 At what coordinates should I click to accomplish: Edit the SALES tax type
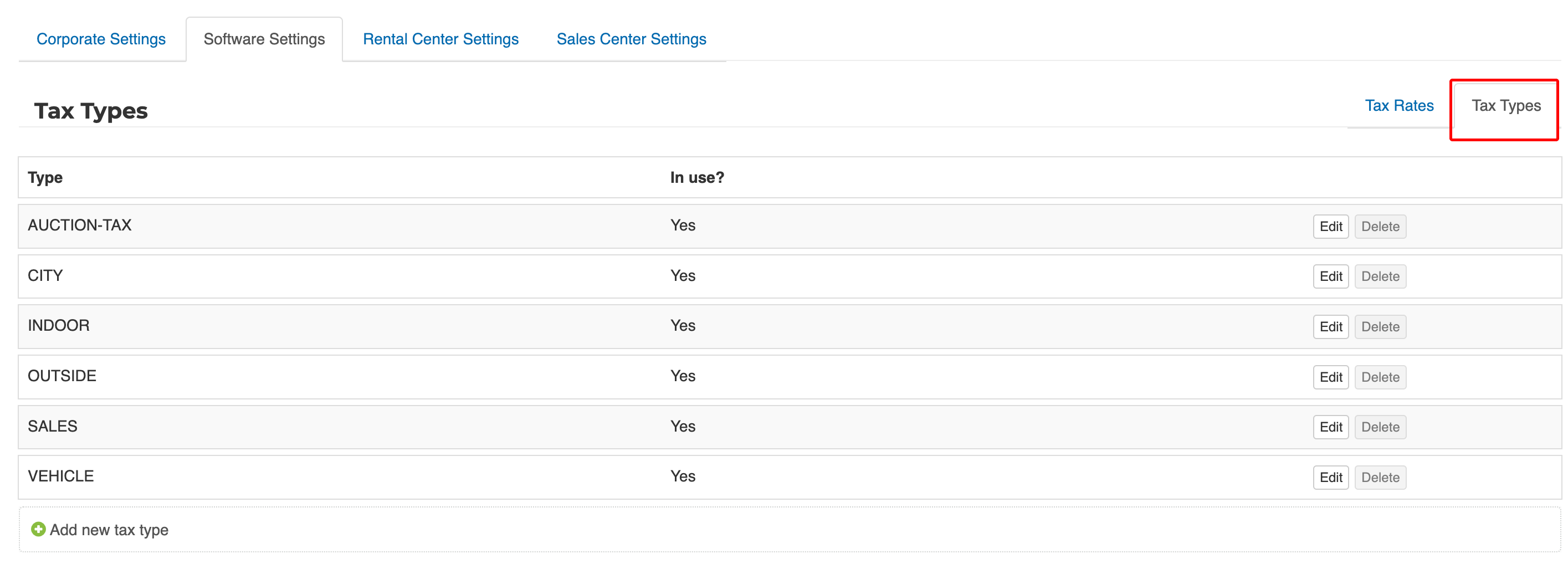1331,427
